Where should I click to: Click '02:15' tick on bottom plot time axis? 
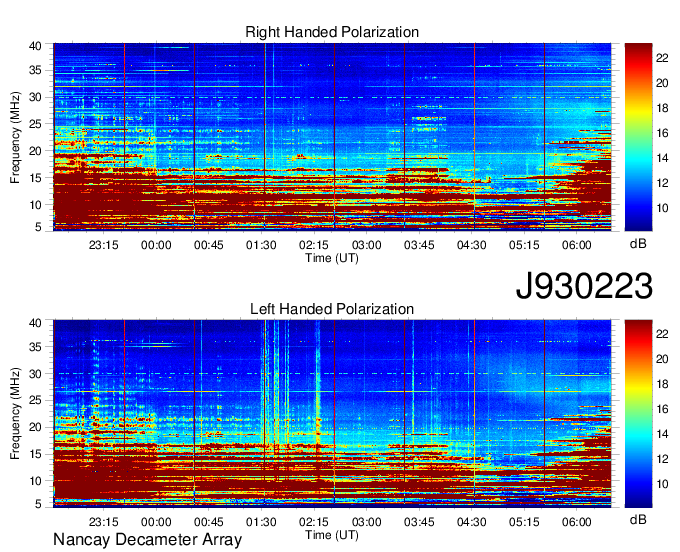tap(314, 522)
